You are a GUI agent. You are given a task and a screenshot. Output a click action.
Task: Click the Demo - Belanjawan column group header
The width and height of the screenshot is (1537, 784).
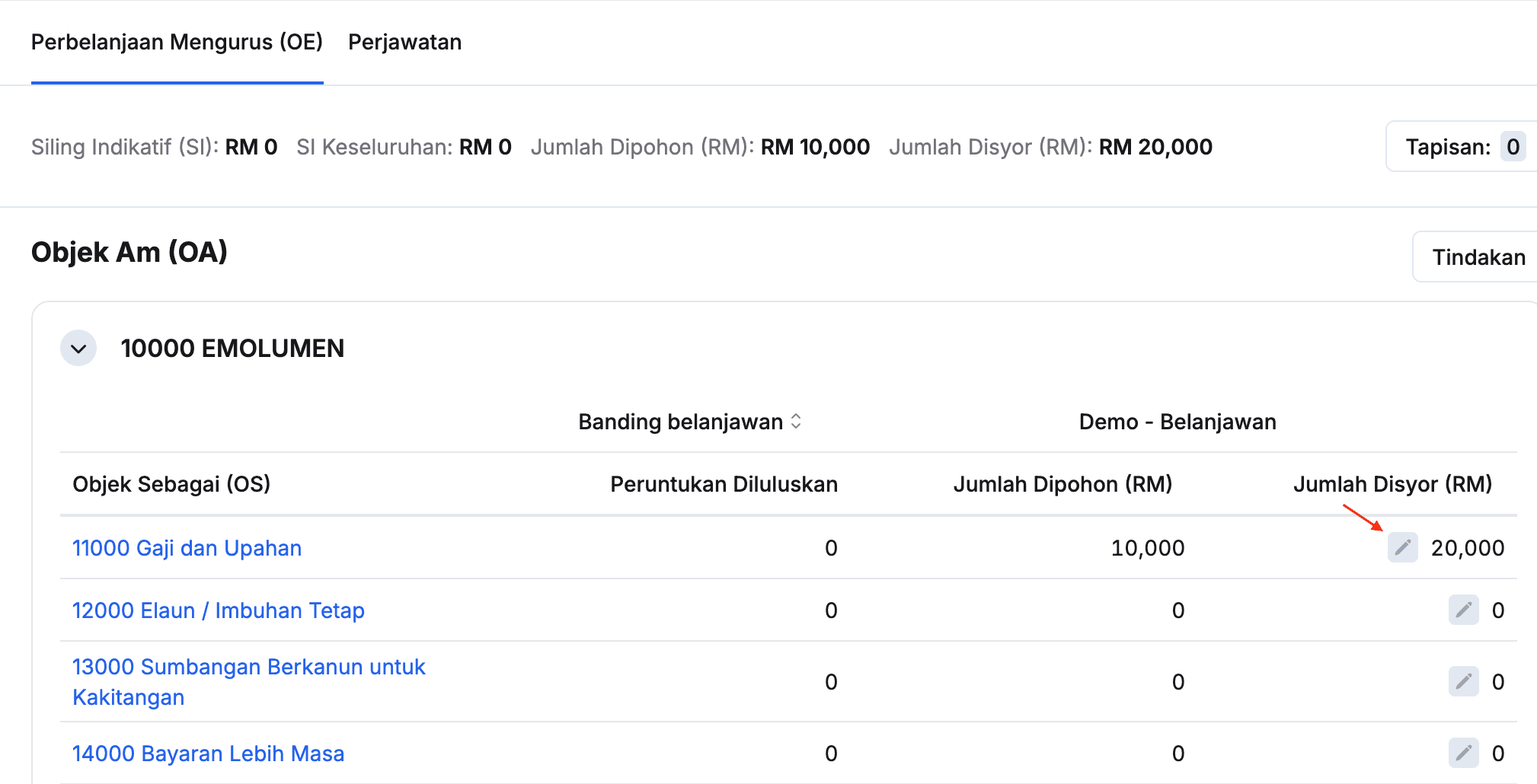coord(1177,422)
